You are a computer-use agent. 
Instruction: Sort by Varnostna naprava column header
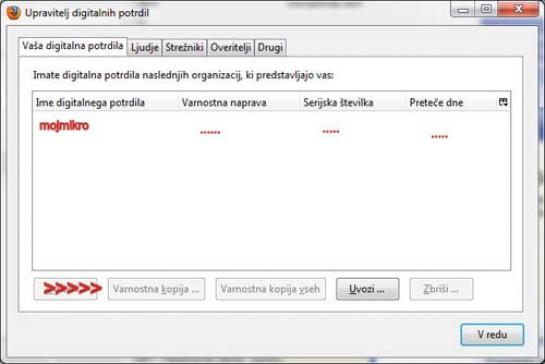coord(239,103)
